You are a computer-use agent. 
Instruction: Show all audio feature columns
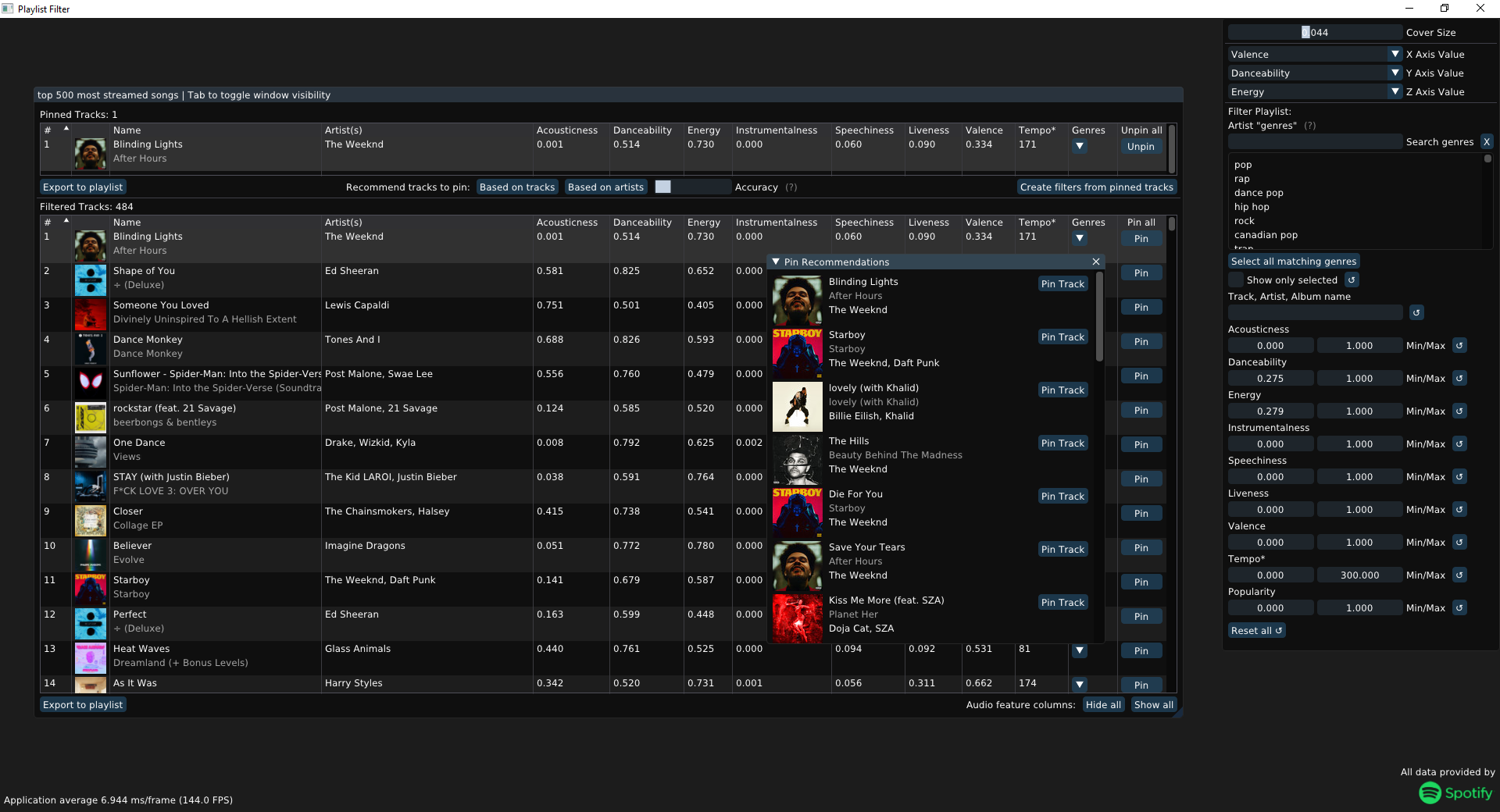click(x=1154, y=704)
